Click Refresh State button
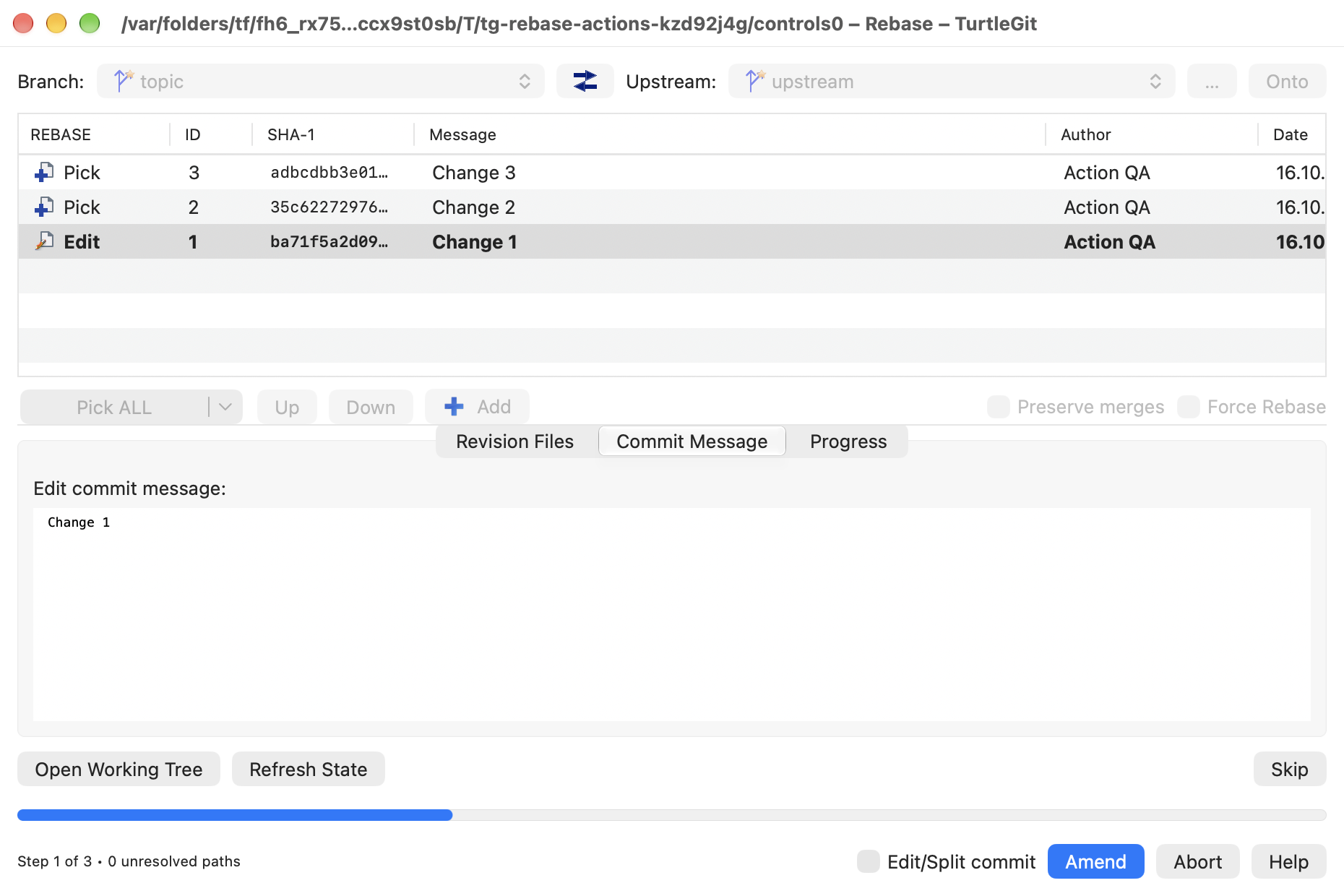 tap(308, 769)
